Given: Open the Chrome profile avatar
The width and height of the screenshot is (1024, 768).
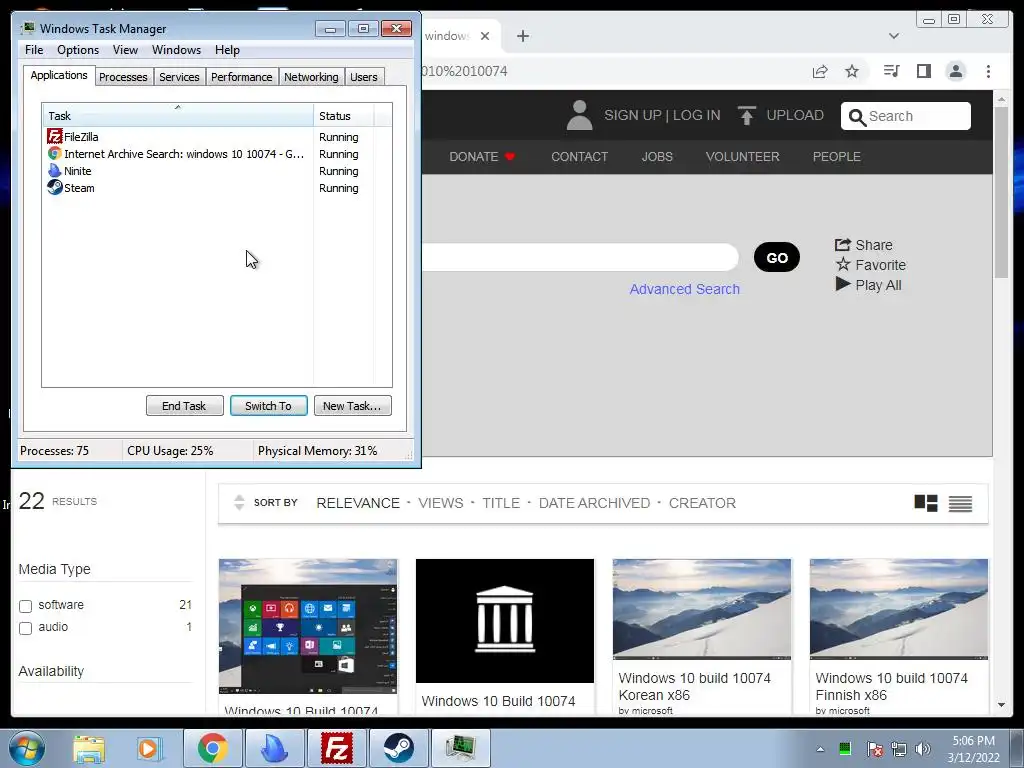Looking at the screenshot, I should click(955, 71).
